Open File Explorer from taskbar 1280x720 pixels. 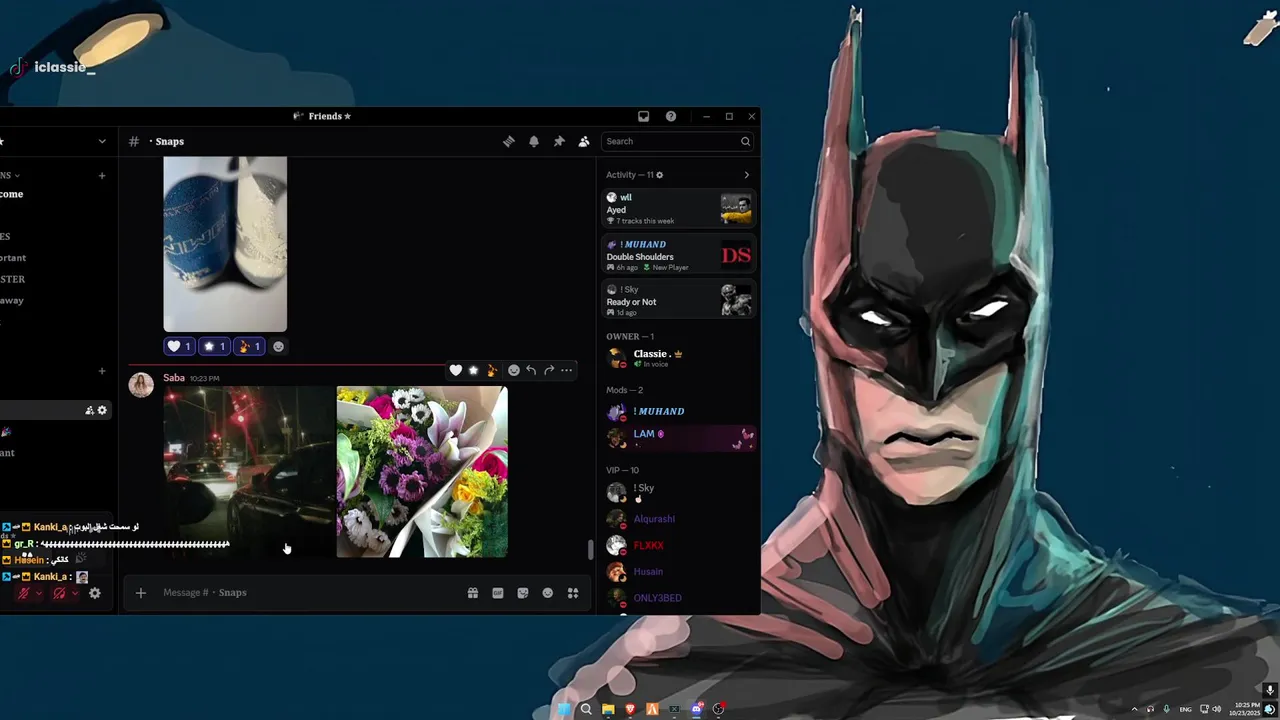click(608, 709)
